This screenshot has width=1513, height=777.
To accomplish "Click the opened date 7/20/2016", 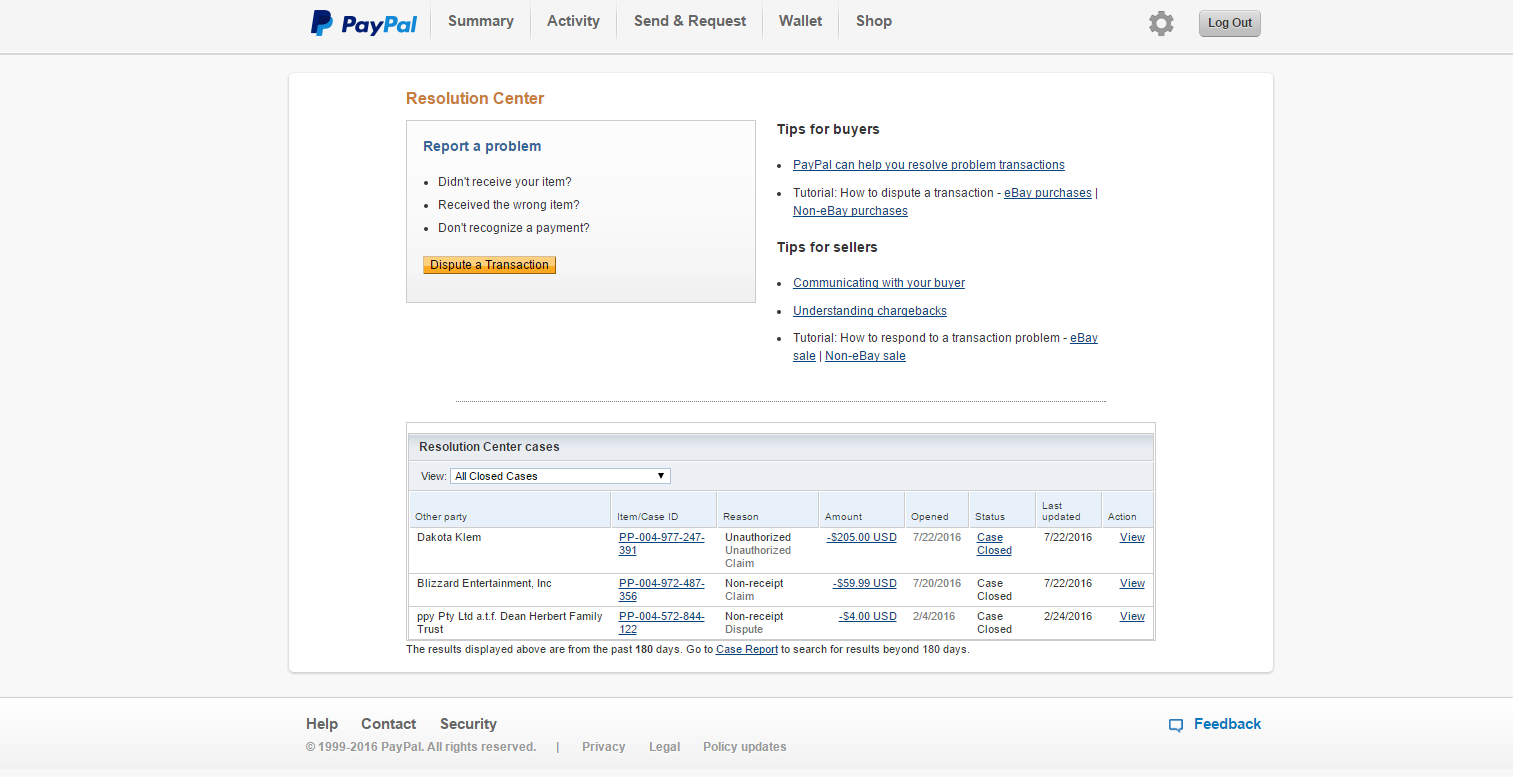I will (937, 584).
